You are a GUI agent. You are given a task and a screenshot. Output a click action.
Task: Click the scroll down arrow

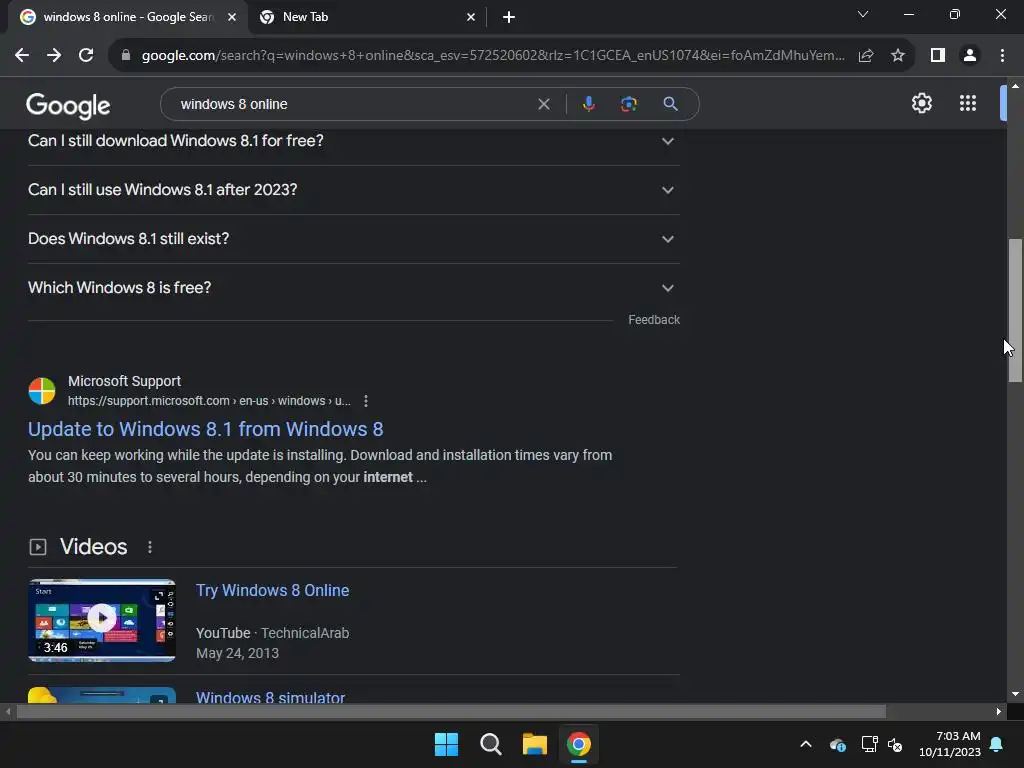click(x=1015, y=694)
